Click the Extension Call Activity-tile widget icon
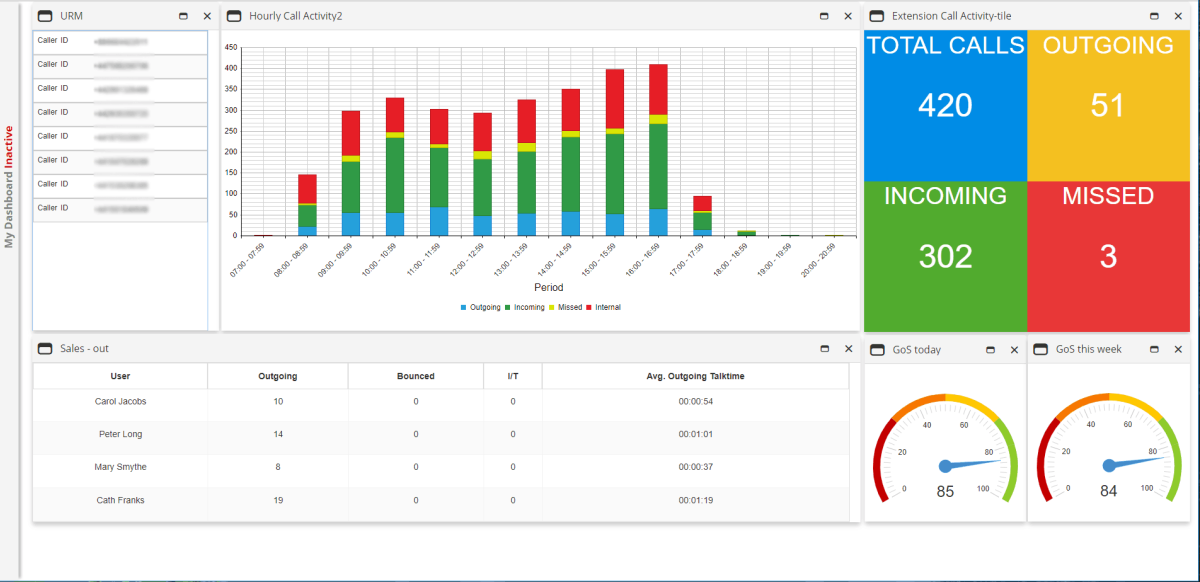The height and width of the screenshot is (582, 1200). pos(876,15)
